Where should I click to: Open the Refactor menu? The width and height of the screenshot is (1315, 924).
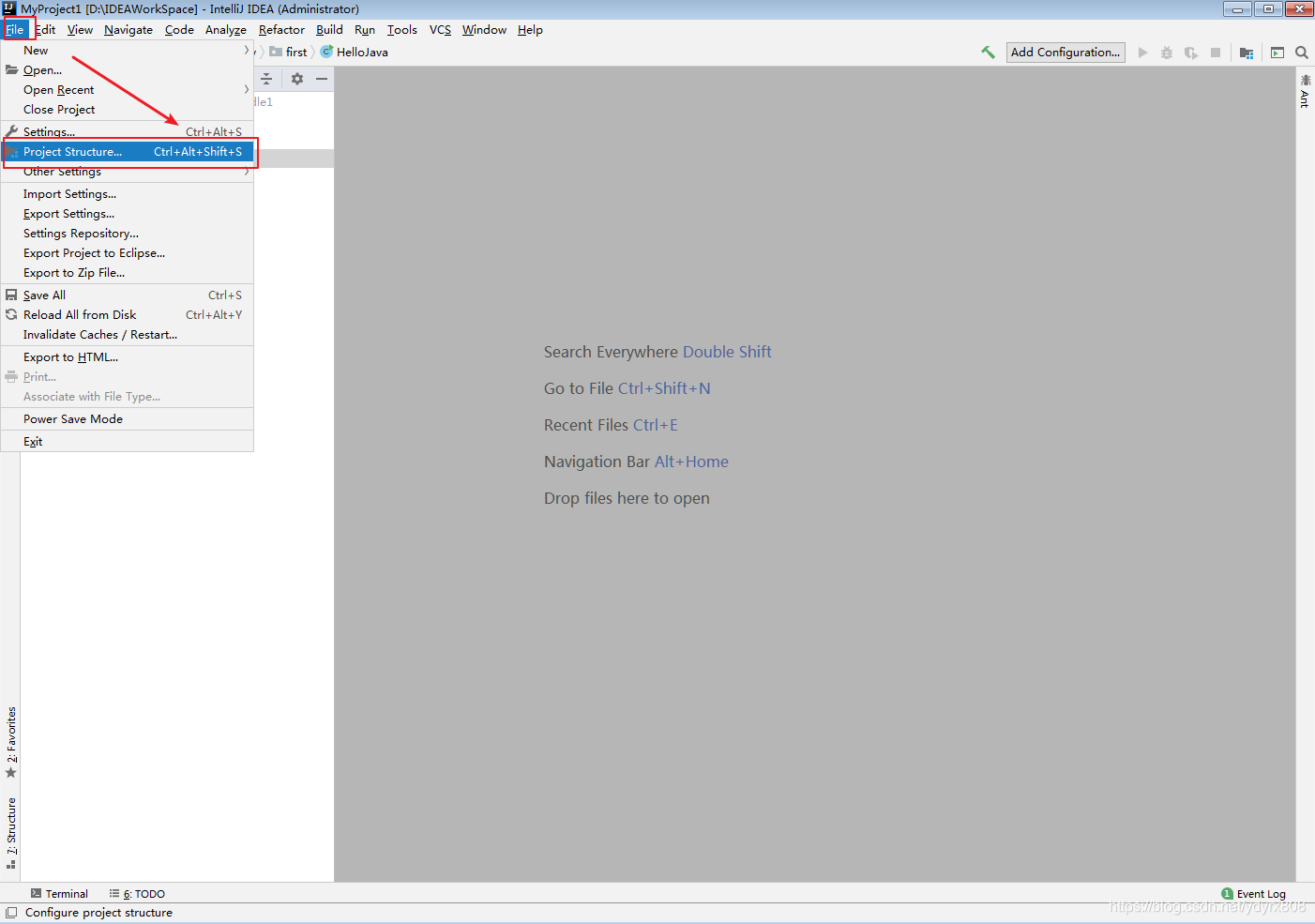click(281, 30)
